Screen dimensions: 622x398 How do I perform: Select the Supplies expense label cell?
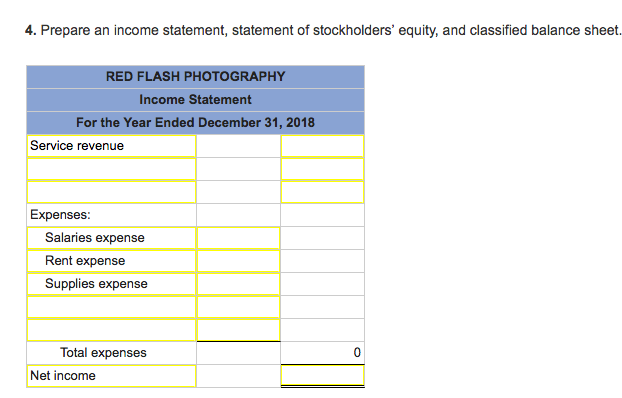pos(111,284)
